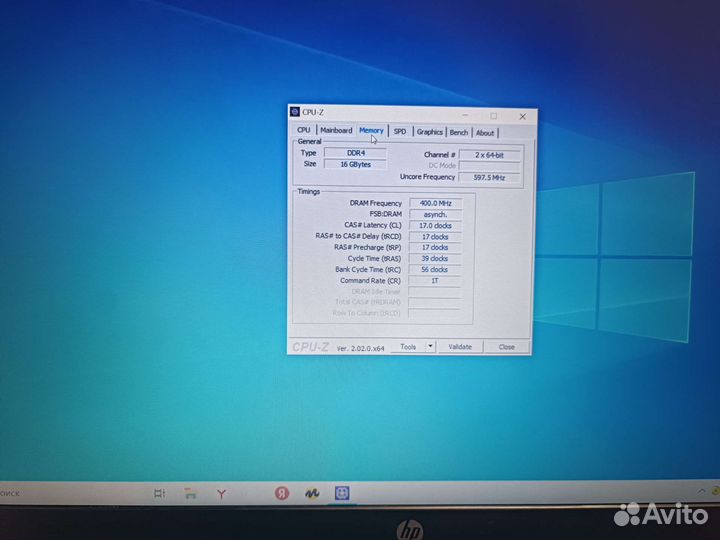The width and height of the screenshot is (720, 540).
Task: Click the Close button in CPU-Z
Action: click(507, 347)
